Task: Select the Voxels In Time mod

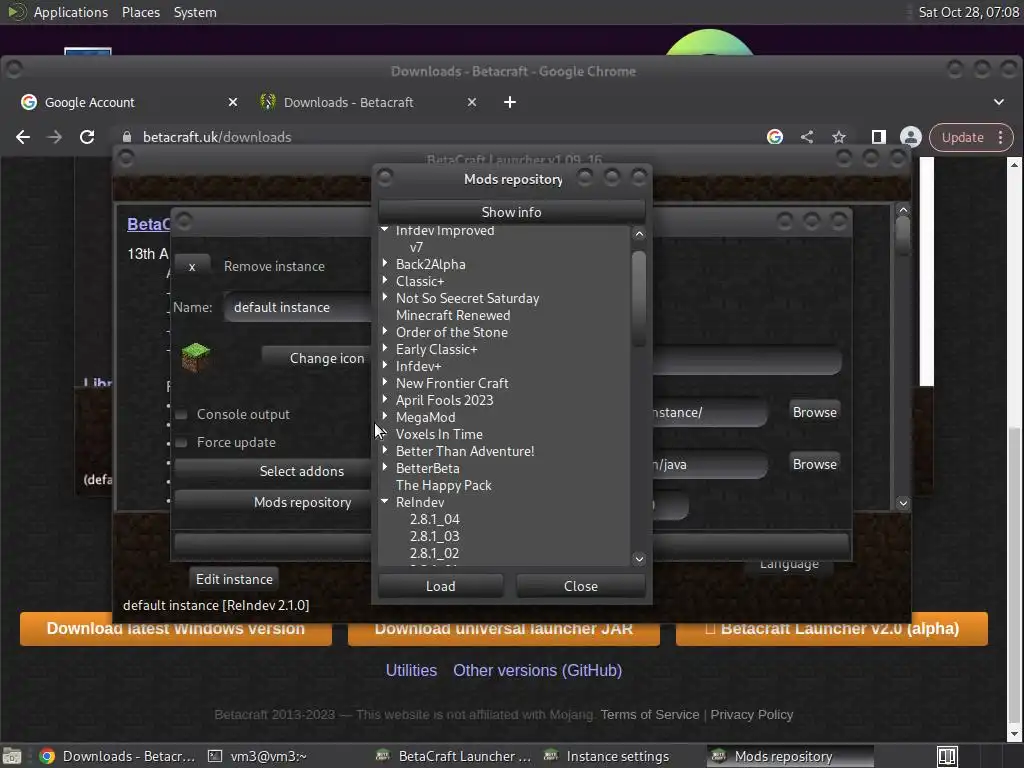Action: tap(439, 434)
